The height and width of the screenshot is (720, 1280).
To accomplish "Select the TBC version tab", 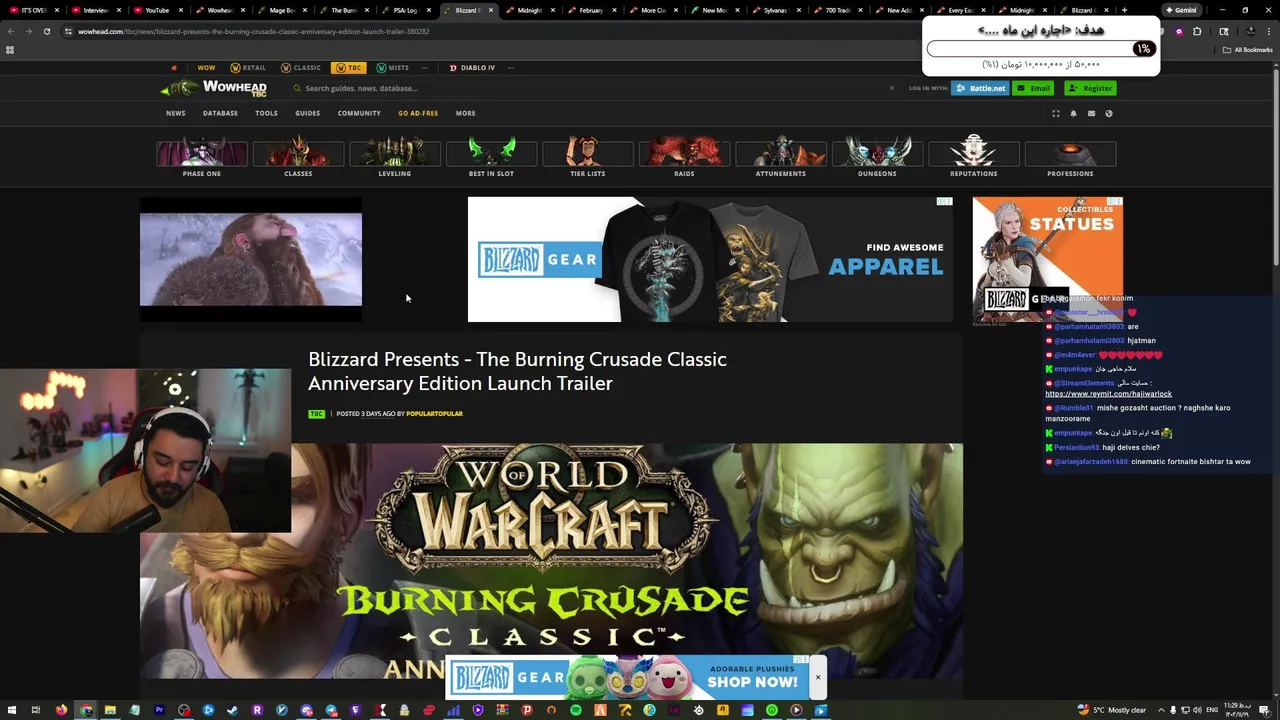I will point(349,68).
